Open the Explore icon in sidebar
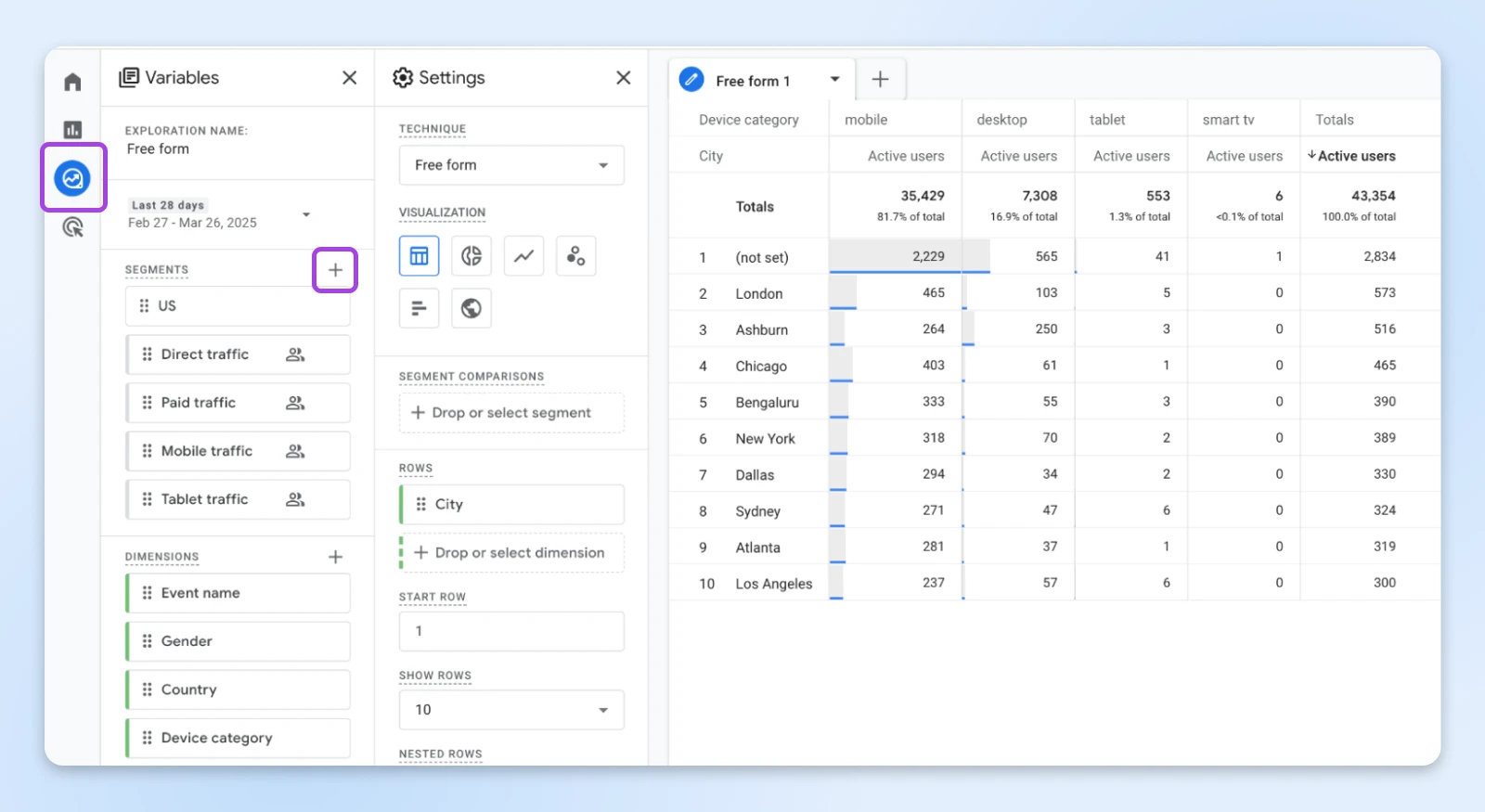1485x812 pixels. [x=72, y=178]
